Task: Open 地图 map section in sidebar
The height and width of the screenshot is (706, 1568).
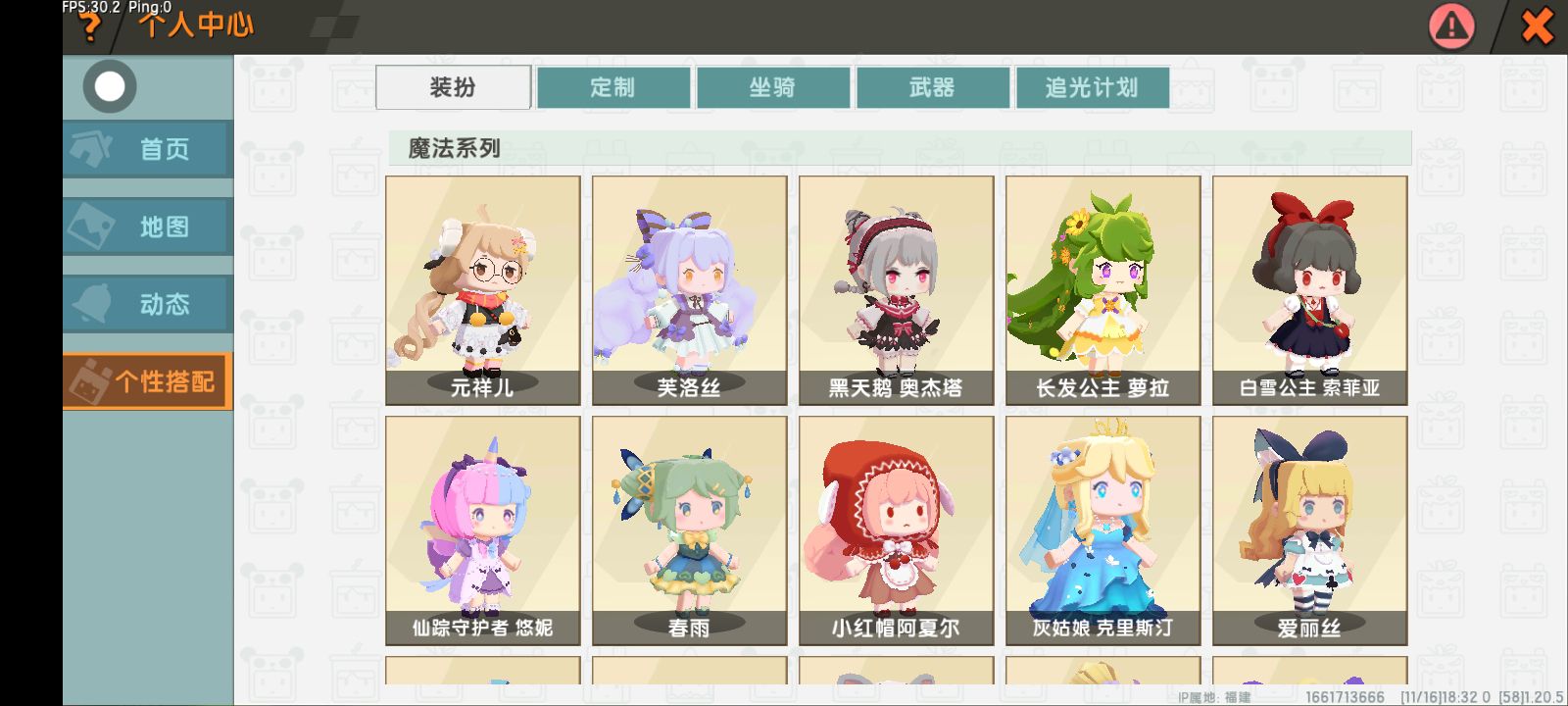Action: point(148,227)
